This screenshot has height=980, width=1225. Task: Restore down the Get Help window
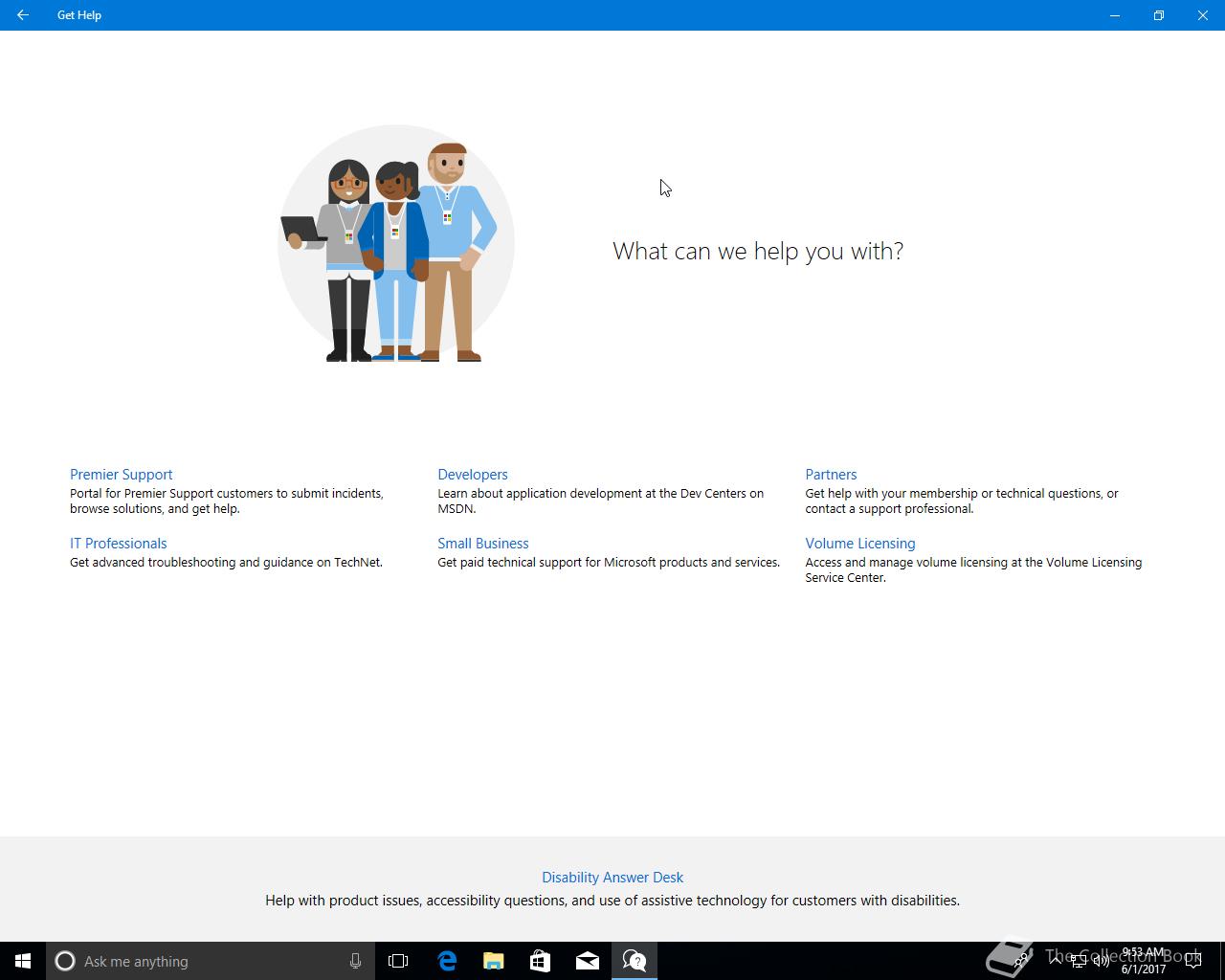click(1159, 15)
